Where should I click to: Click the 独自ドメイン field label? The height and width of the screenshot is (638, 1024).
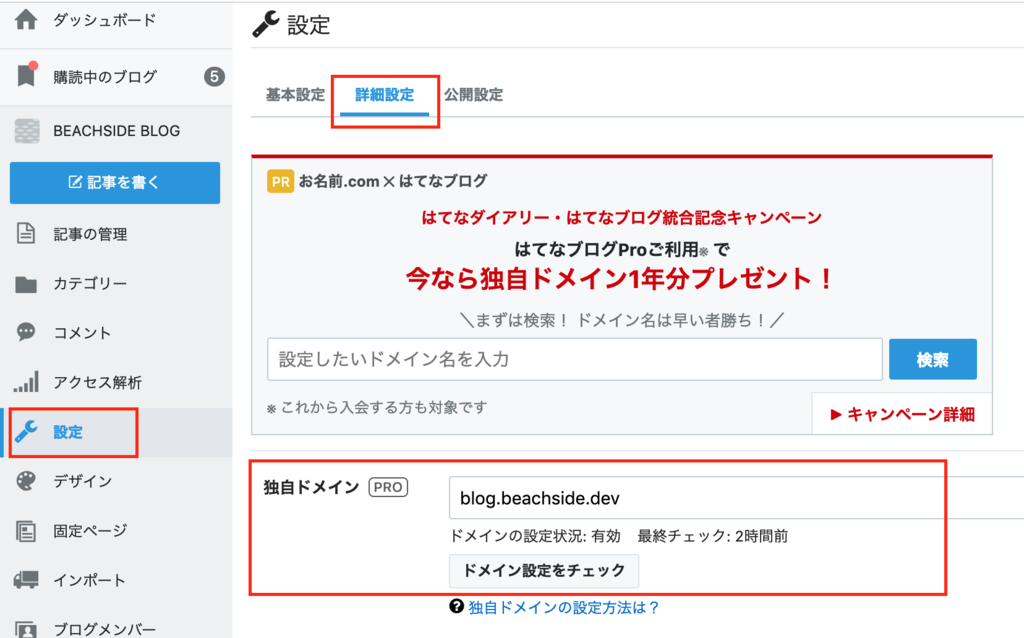pos(312,487)
